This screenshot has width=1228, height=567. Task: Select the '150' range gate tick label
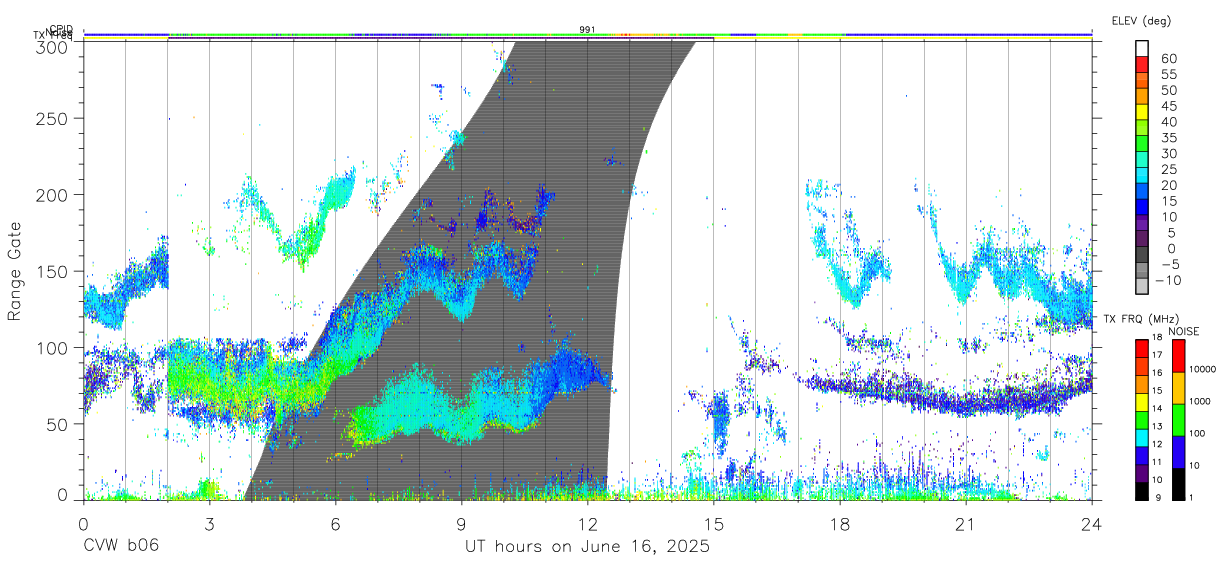point(52,271)
